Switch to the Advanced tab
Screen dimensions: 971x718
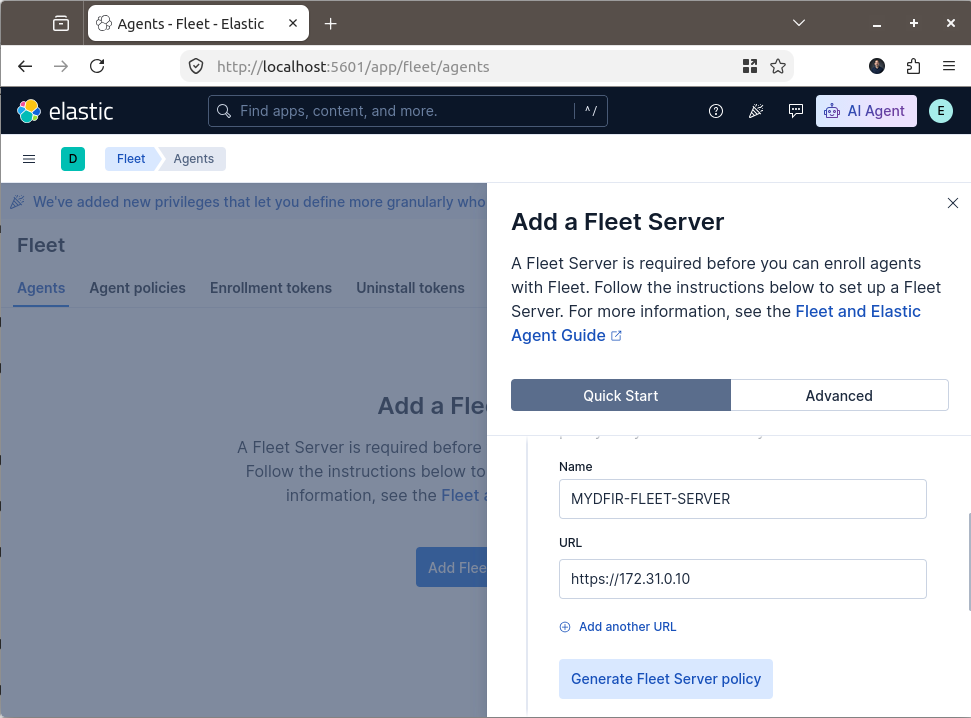[839, 395]
